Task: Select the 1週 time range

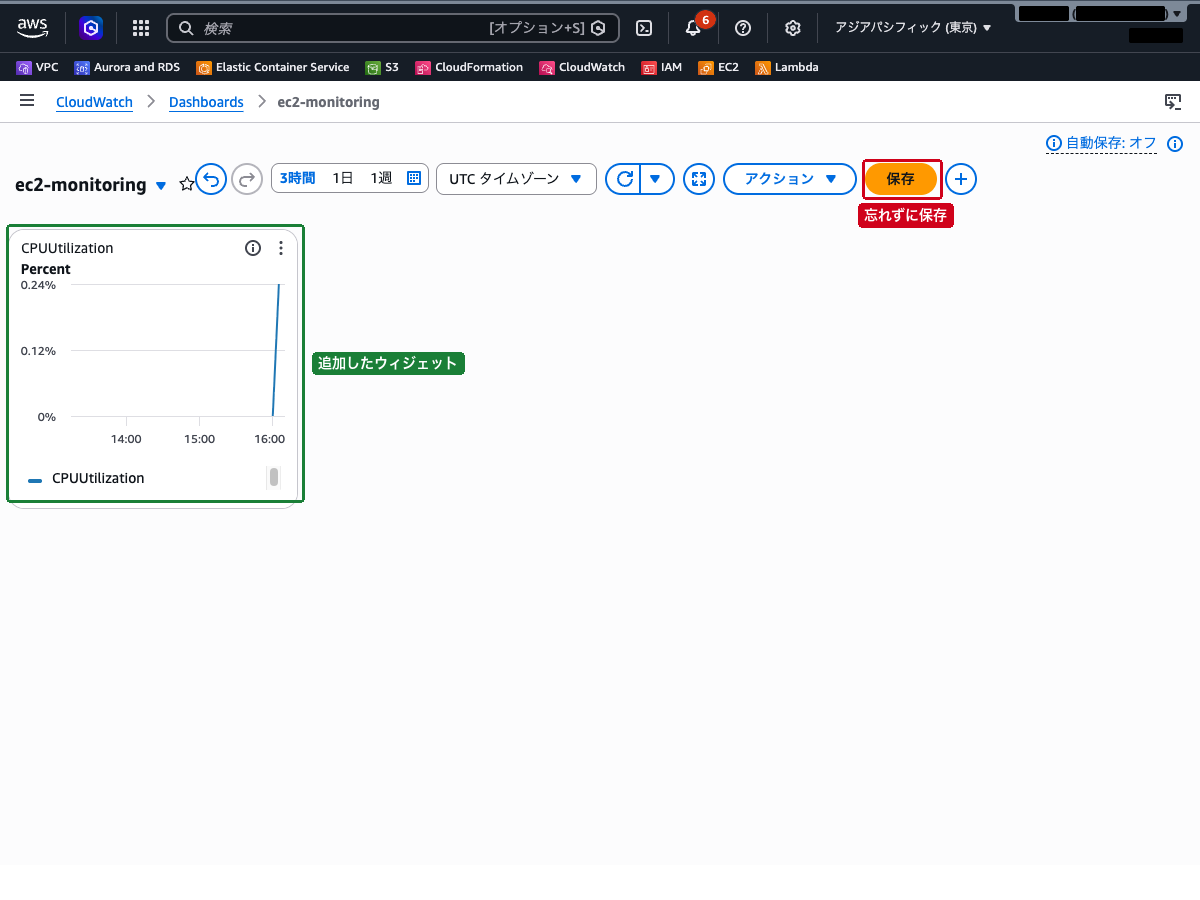Action: click(381, 178)
